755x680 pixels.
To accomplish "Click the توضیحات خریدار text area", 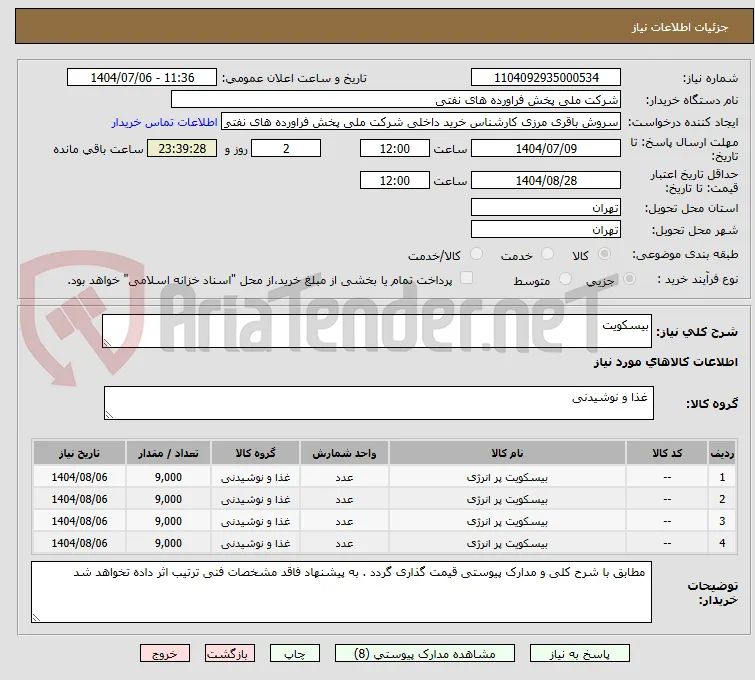I will 341,592.
